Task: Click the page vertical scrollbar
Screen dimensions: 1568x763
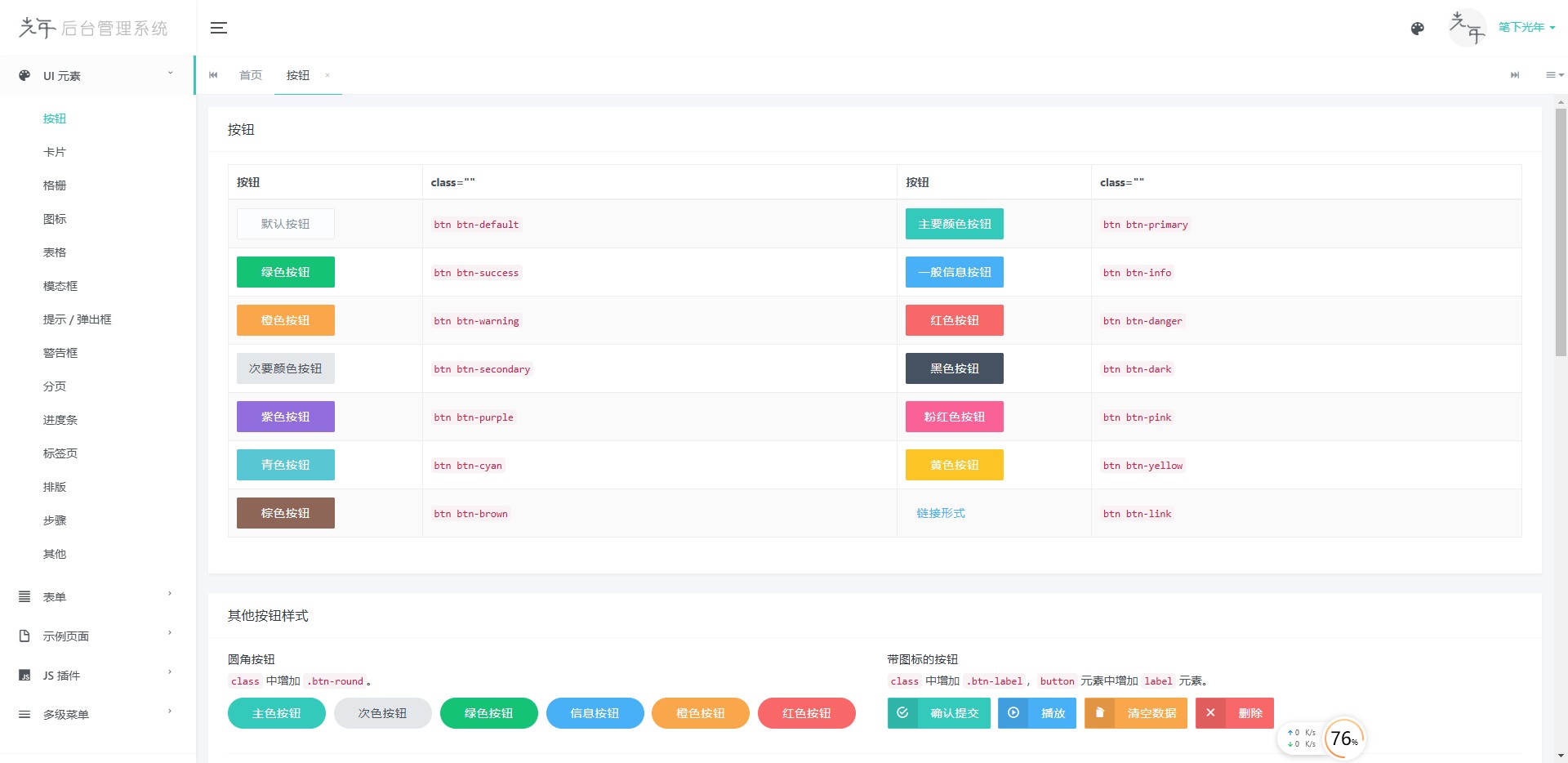Action: pos(1561,232)
